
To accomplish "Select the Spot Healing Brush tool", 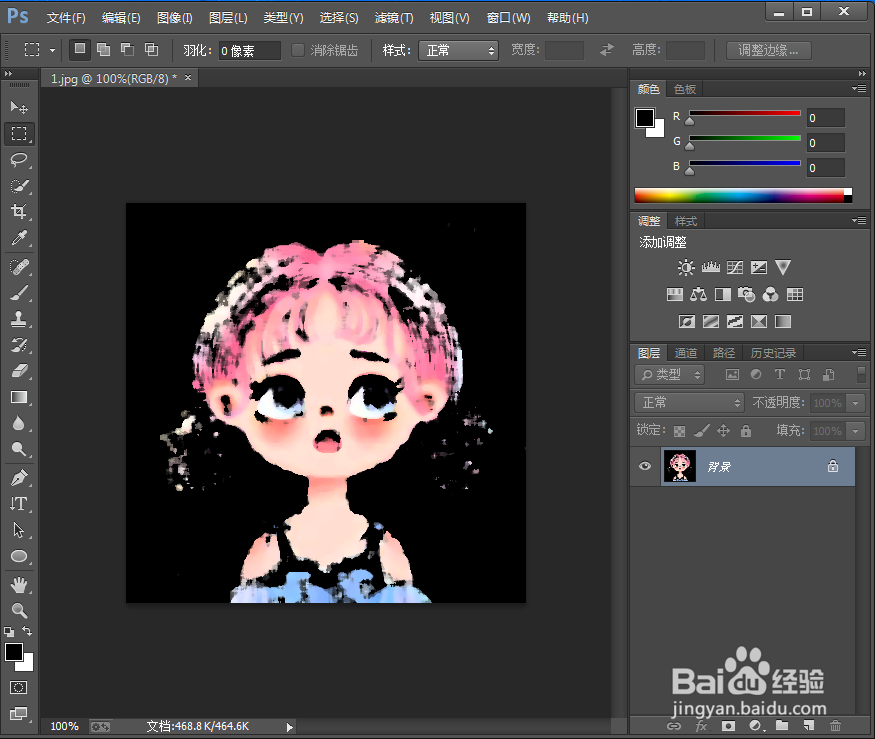I will 19,267.
